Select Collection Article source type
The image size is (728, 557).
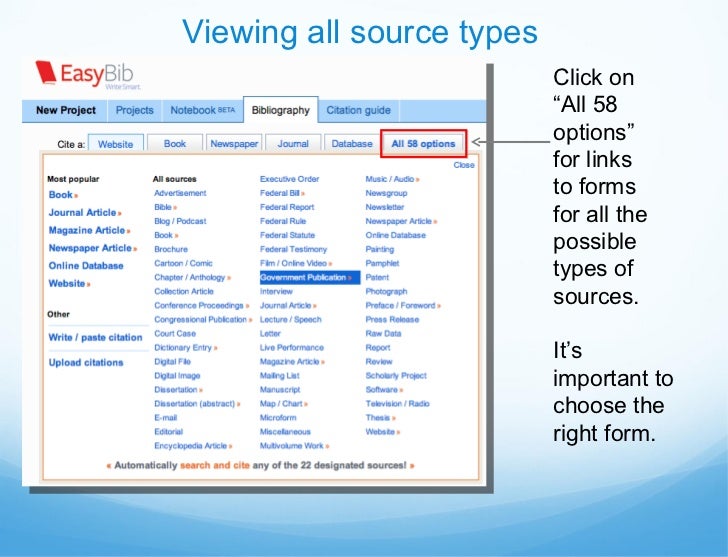click(x=184, y=291)
